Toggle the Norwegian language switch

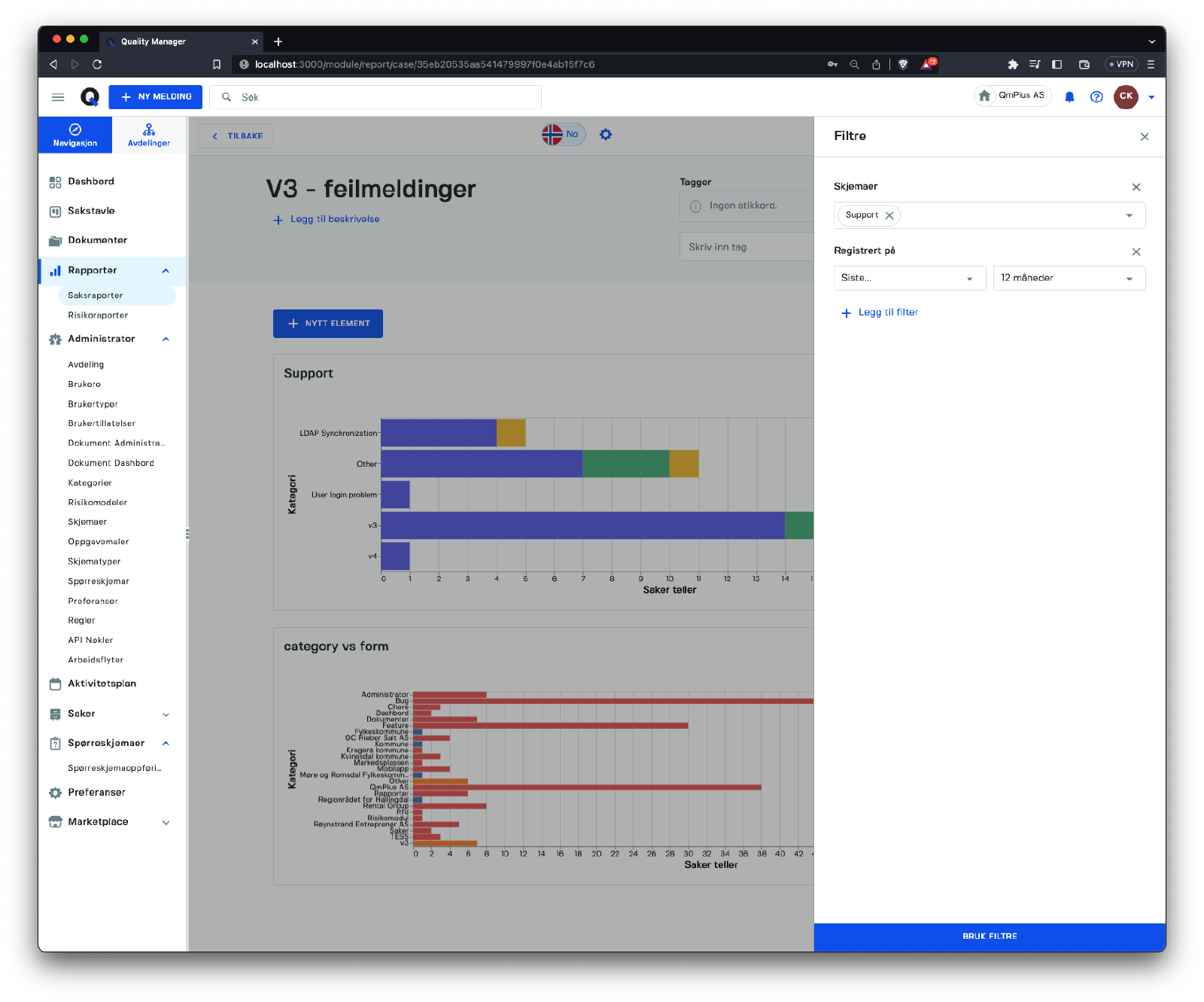tap(563, 135)
